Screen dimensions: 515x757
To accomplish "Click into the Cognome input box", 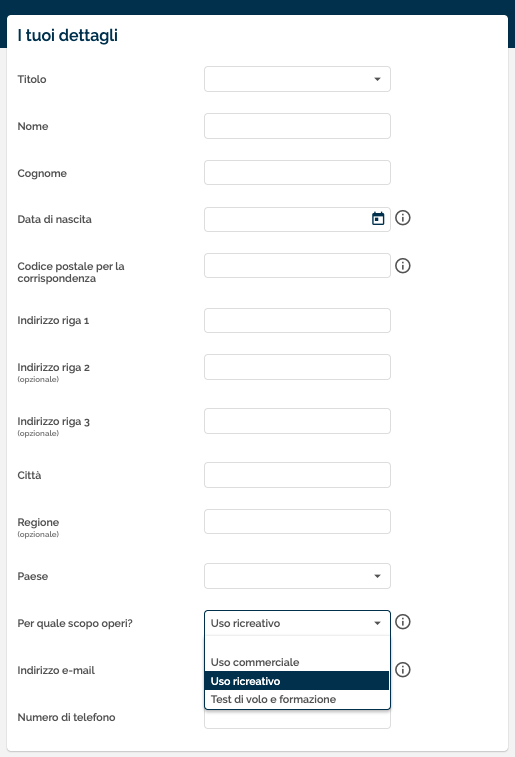I will tap(297, 172).
